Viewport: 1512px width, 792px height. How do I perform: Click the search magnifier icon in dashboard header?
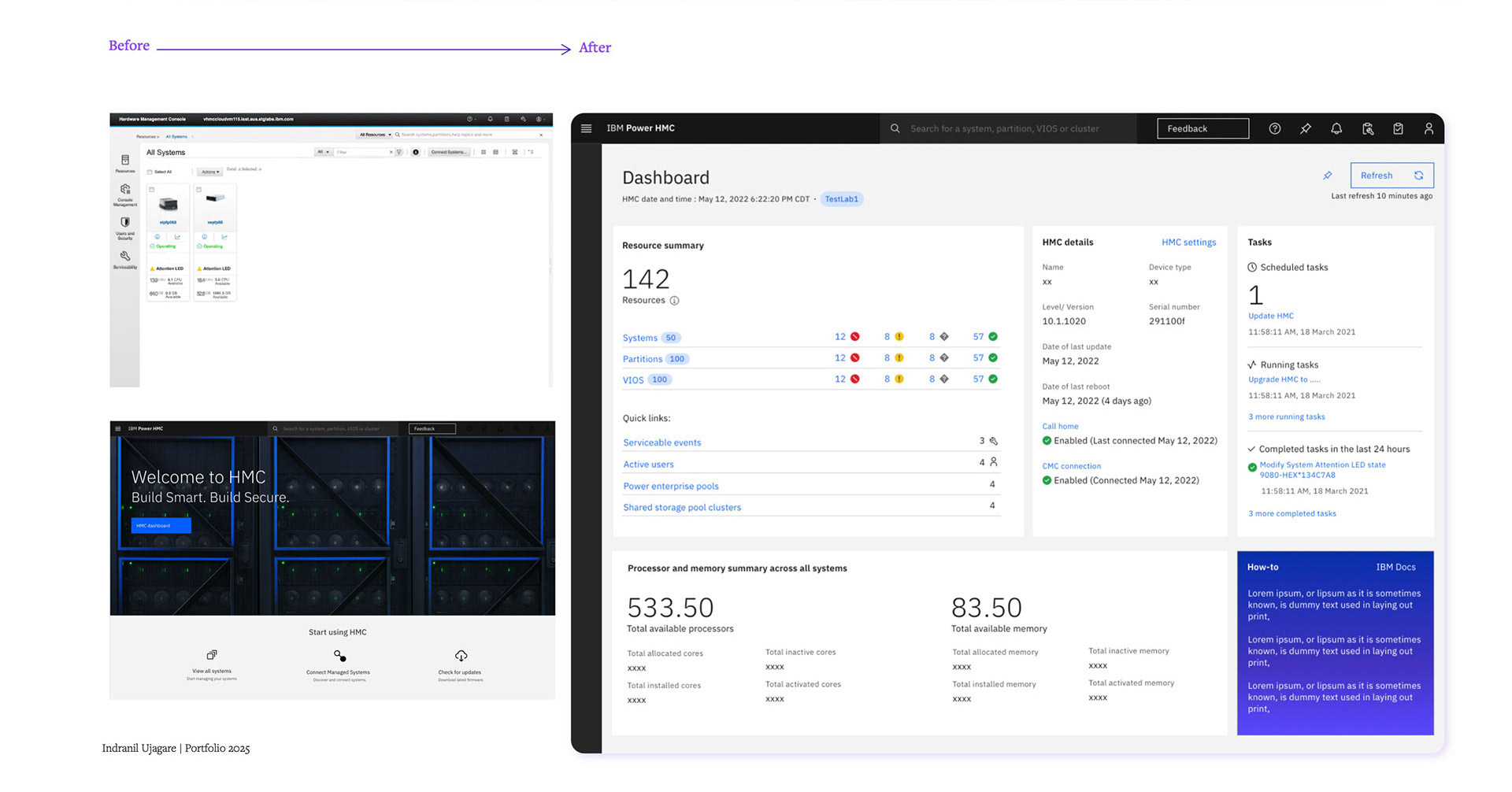pos(895,128)
